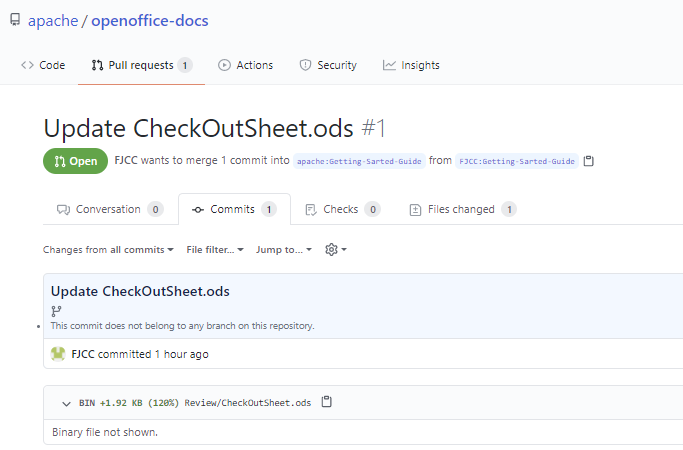Open the FJCC committer profile link

83,354
